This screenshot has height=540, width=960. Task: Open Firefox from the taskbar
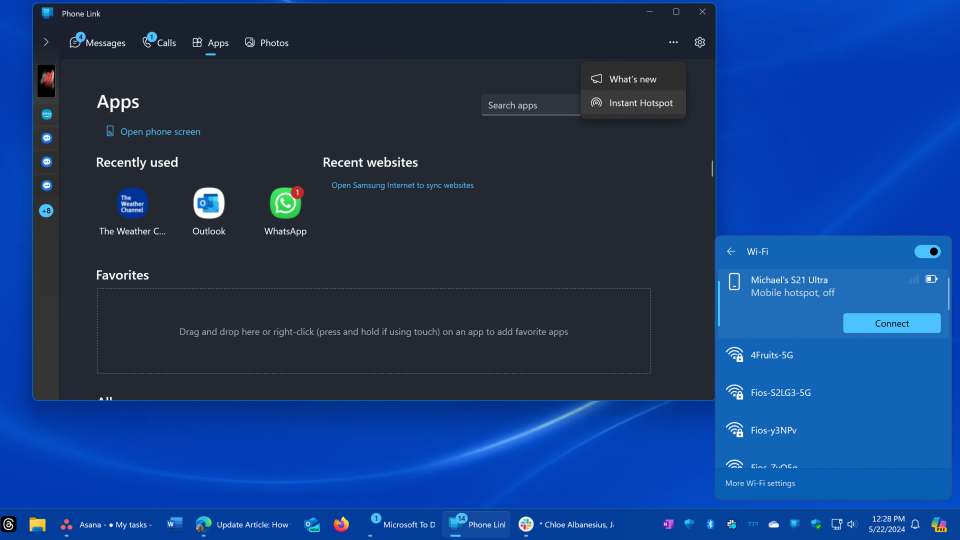[341, 524]
